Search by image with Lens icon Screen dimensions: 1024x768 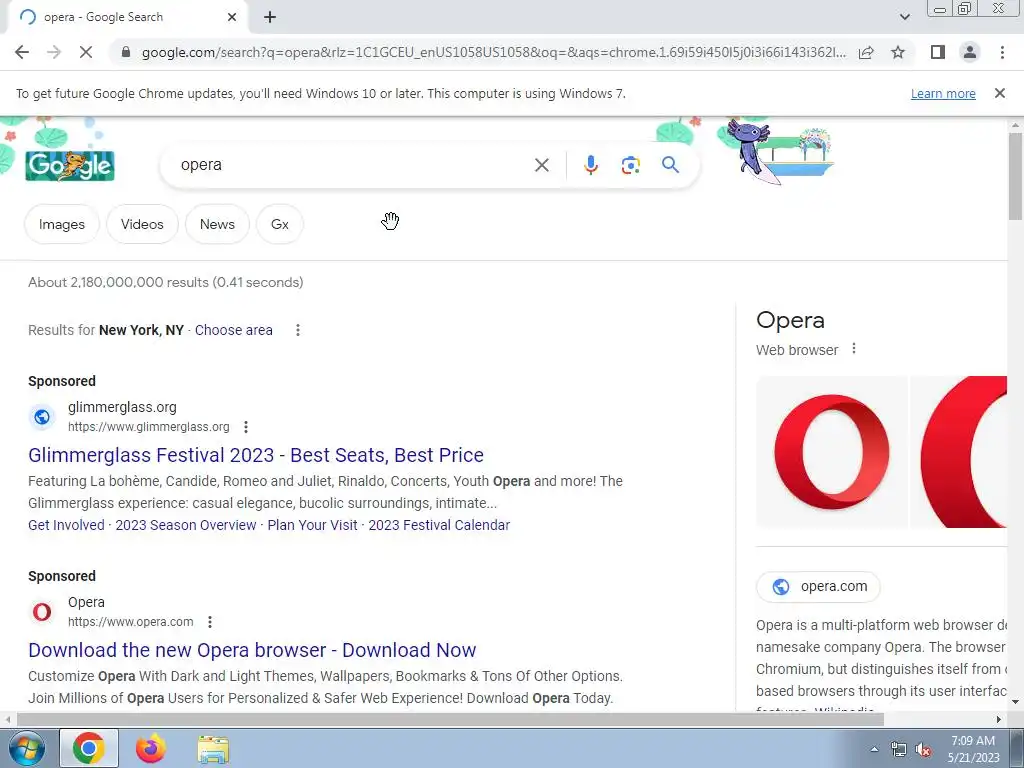(x=630, y=165)
